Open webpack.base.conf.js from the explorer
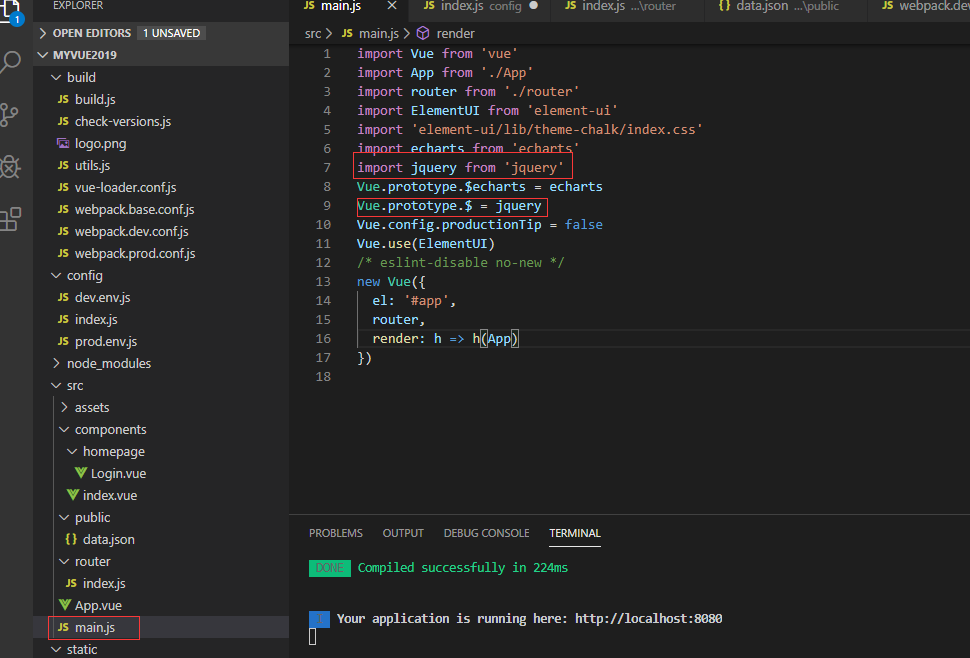The height and width of the screenshot is (658, 970). click(134, 209)
